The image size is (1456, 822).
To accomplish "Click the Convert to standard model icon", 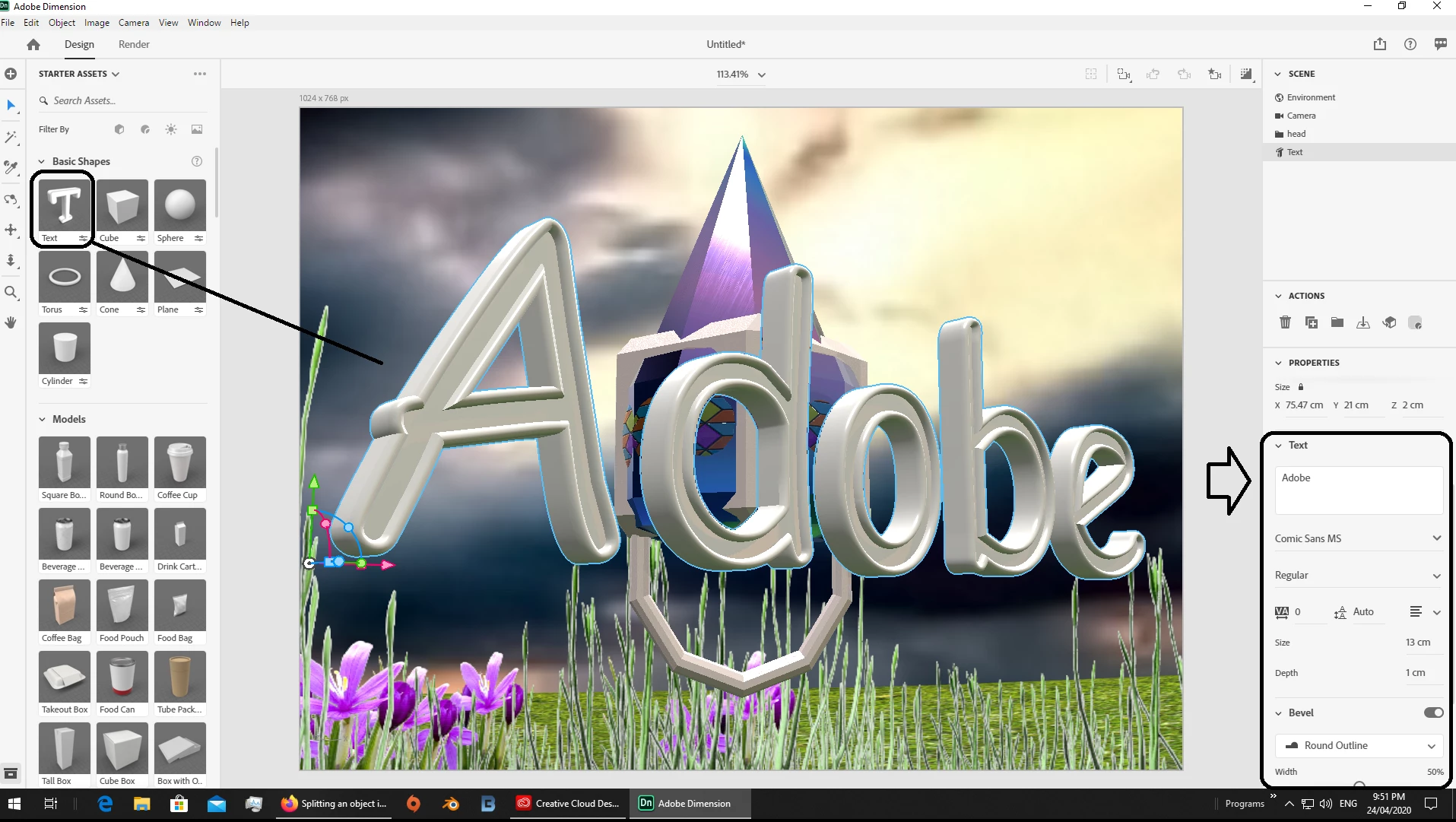I will click(x=1389, y=322).
